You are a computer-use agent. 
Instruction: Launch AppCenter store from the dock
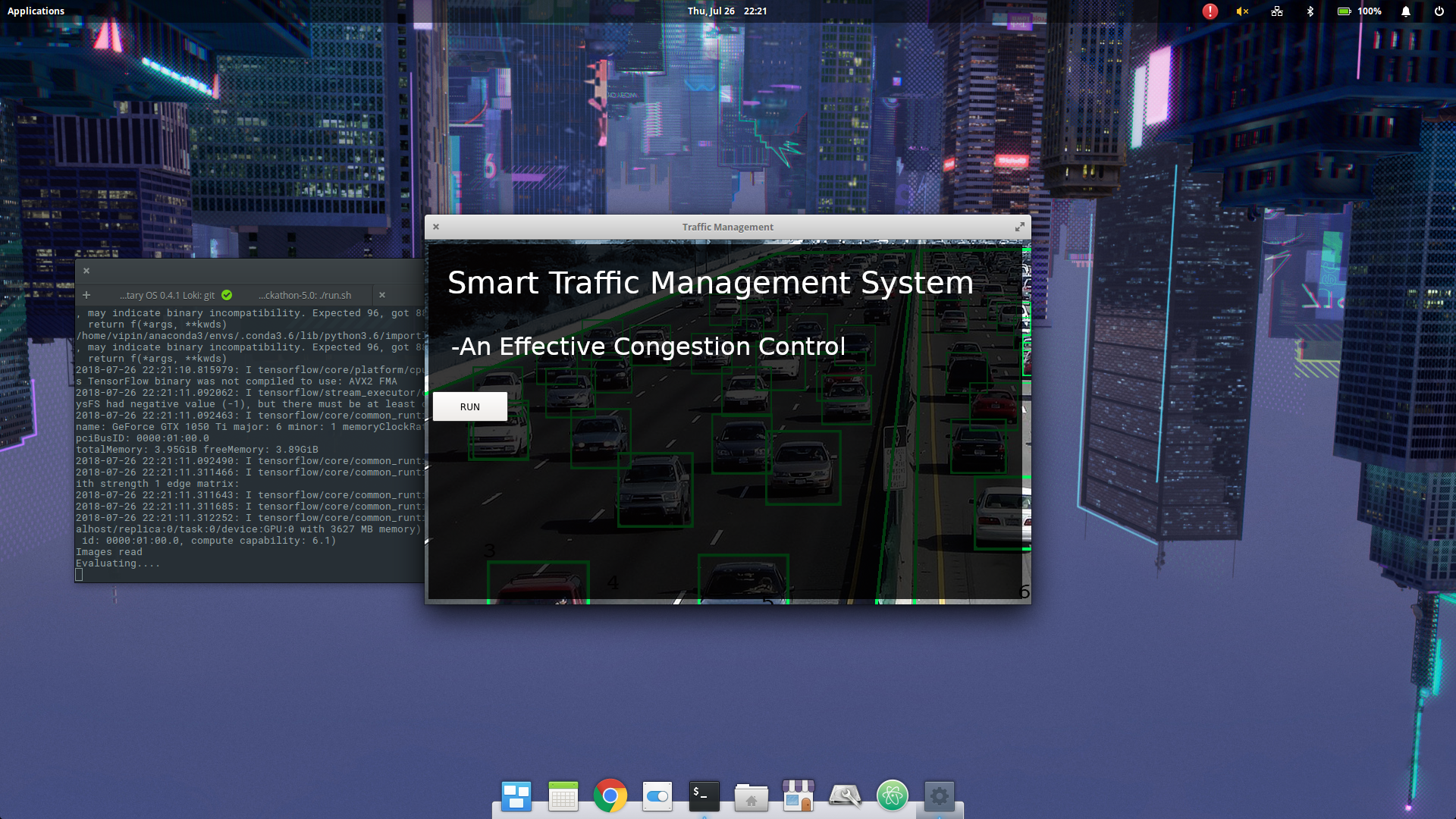pos(799,796)
